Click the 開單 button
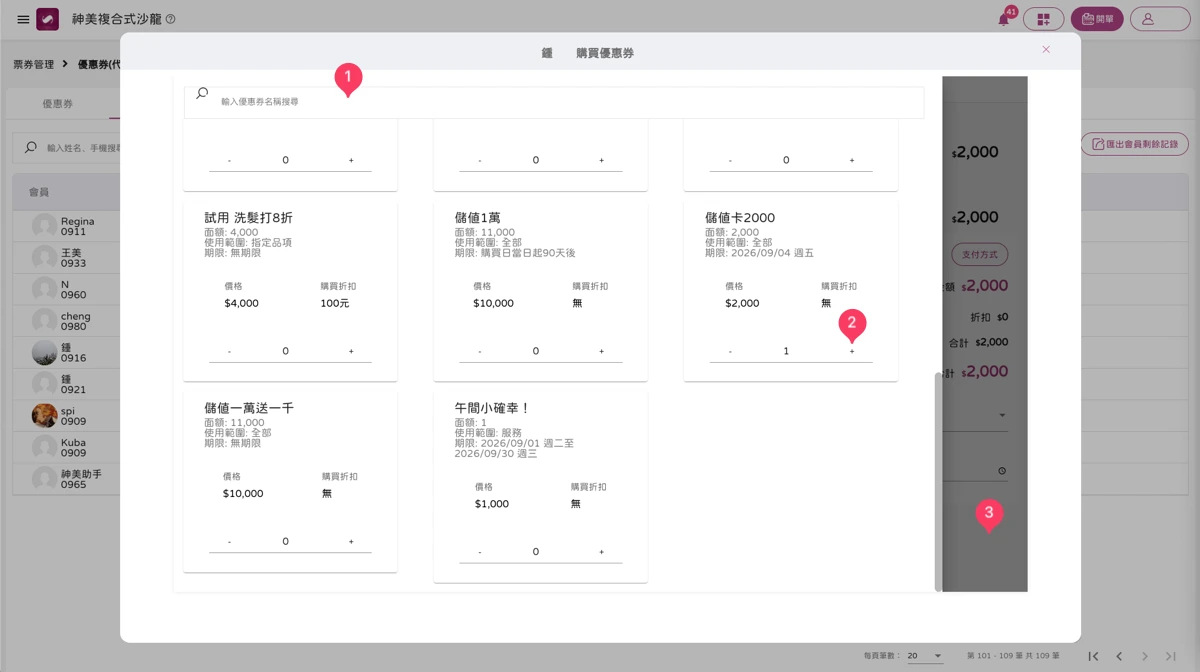 [x=1097, y=19]
